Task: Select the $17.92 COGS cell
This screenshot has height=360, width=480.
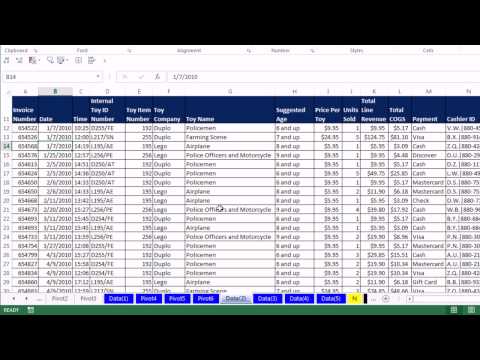Action: (400, 210)
